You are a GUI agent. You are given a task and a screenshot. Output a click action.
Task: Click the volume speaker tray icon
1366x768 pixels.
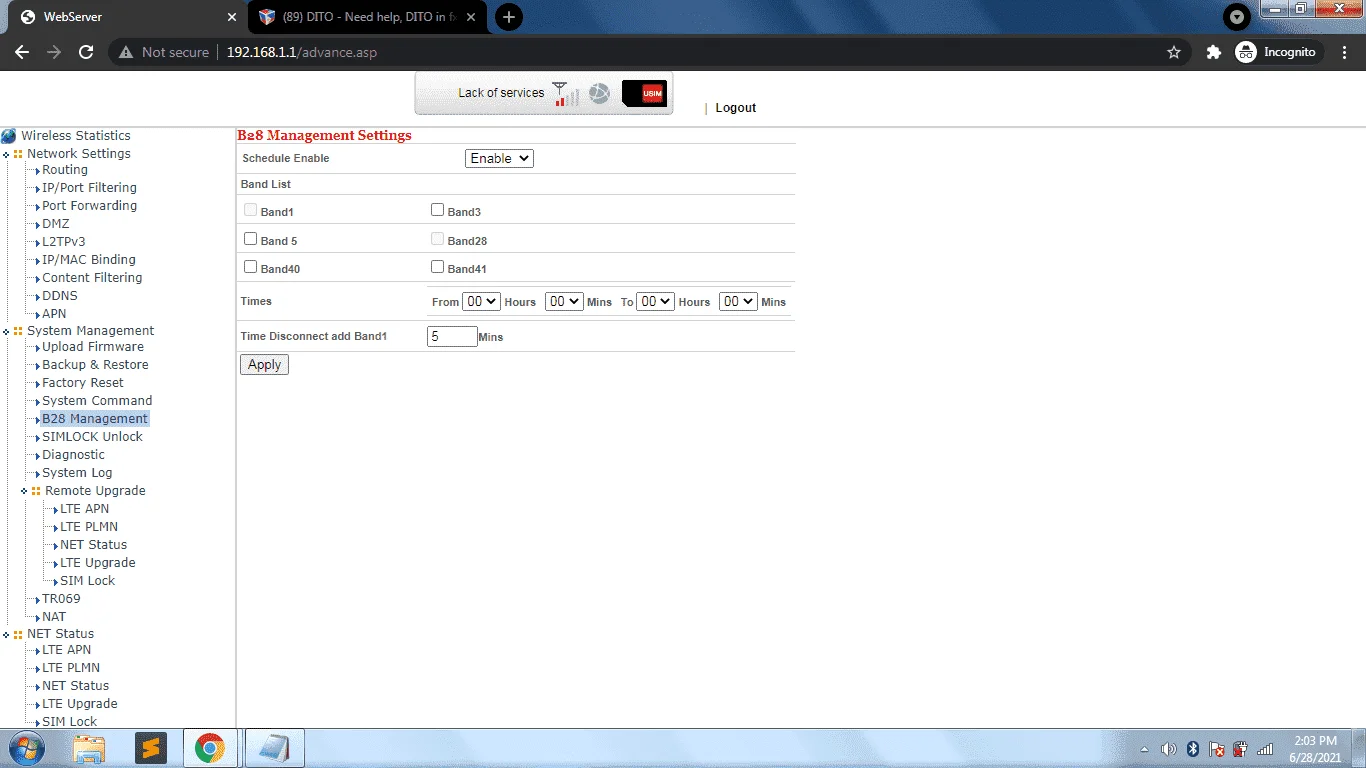pyautogui.click(x=1168, y=749)
